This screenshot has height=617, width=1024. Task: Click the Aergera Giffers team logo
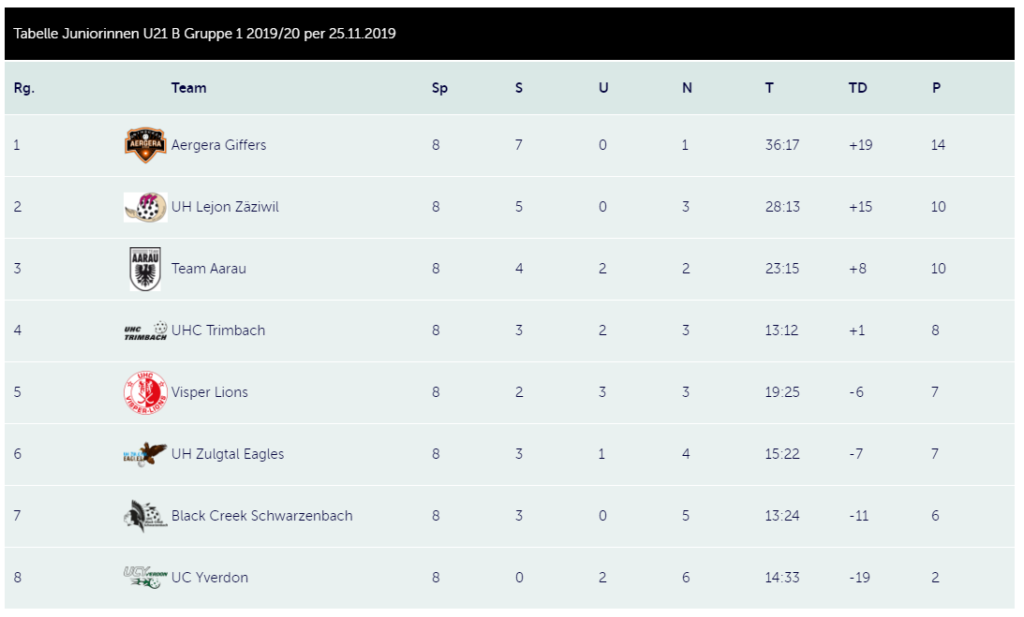[x=145, y=145]
